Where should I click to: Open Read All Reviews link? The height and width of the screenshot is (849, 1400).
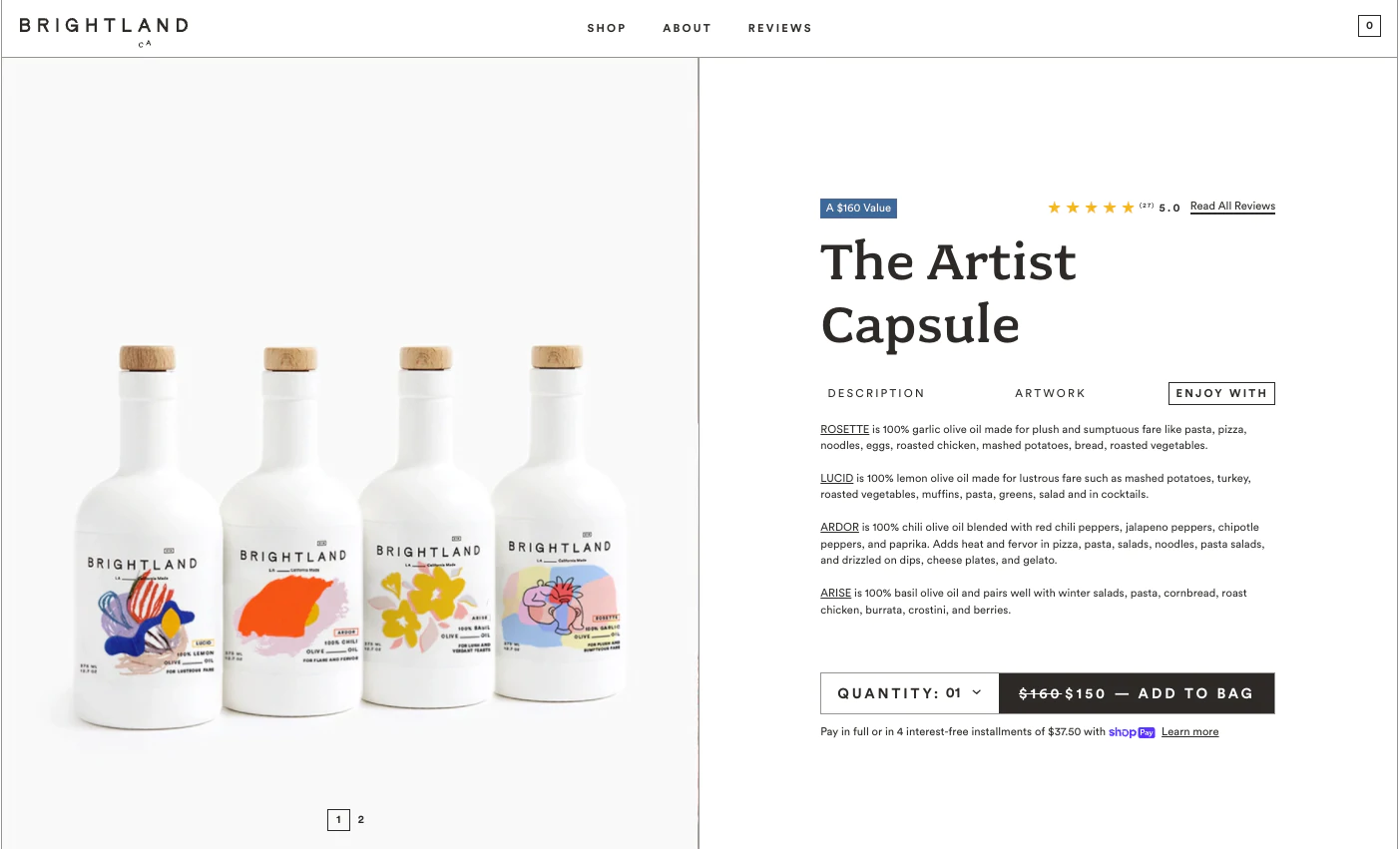click(x=1232, y=207)
